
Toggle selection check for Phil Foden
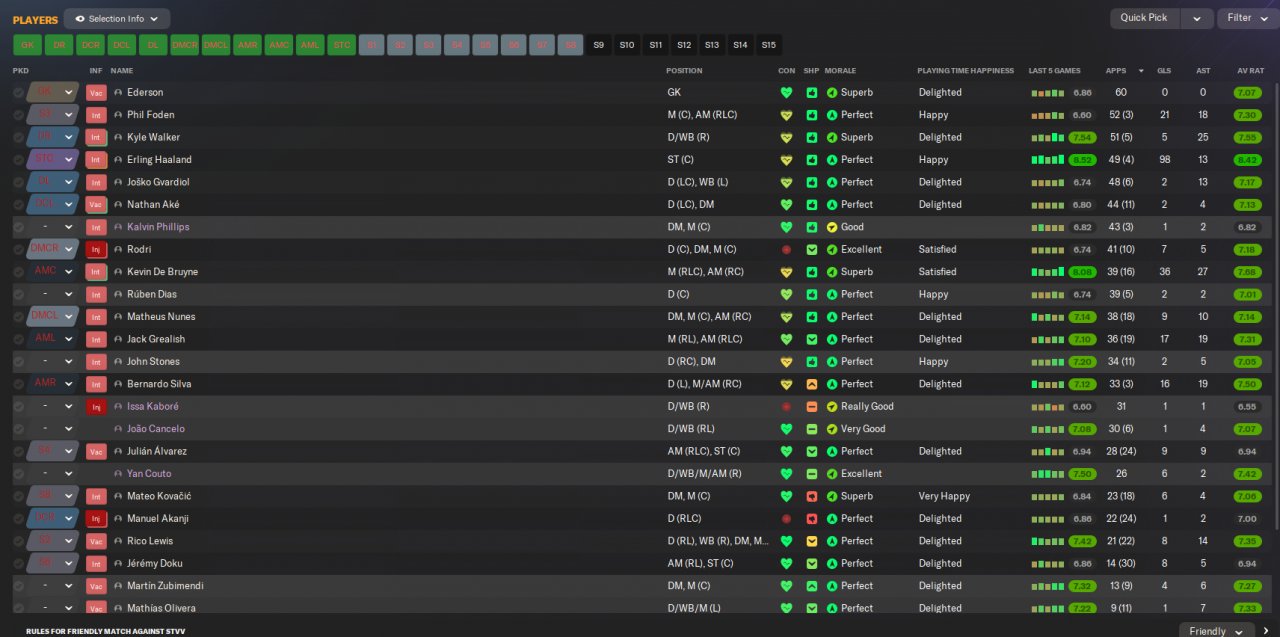pos(18,115)
